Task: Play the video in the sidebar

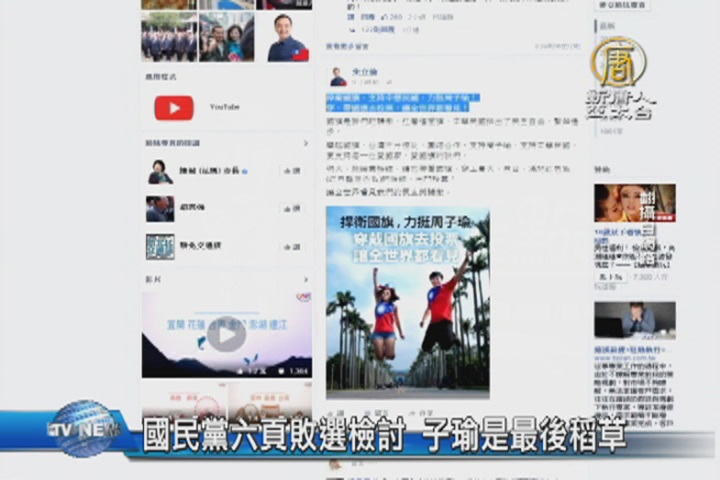Action: point(226,334)
